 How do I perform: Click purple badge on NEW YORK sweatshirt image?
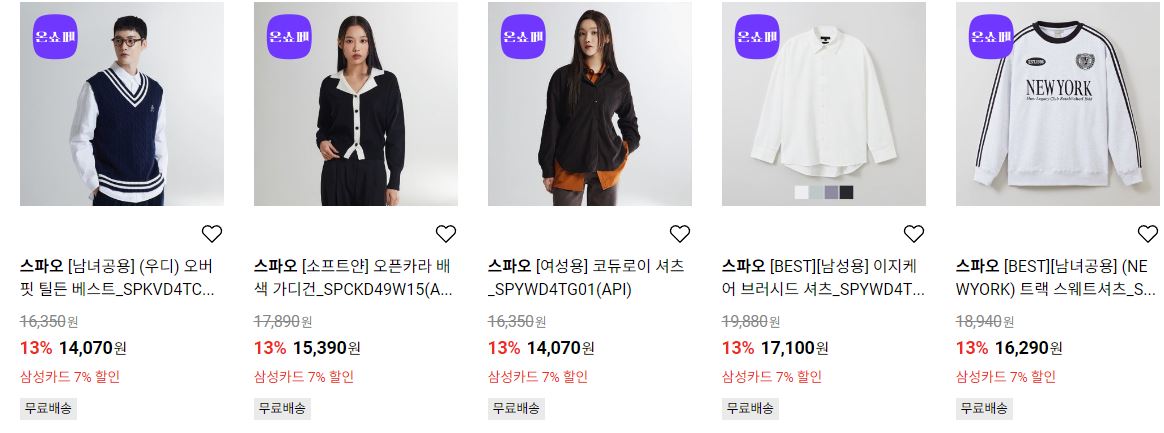[x=990, y=36]
